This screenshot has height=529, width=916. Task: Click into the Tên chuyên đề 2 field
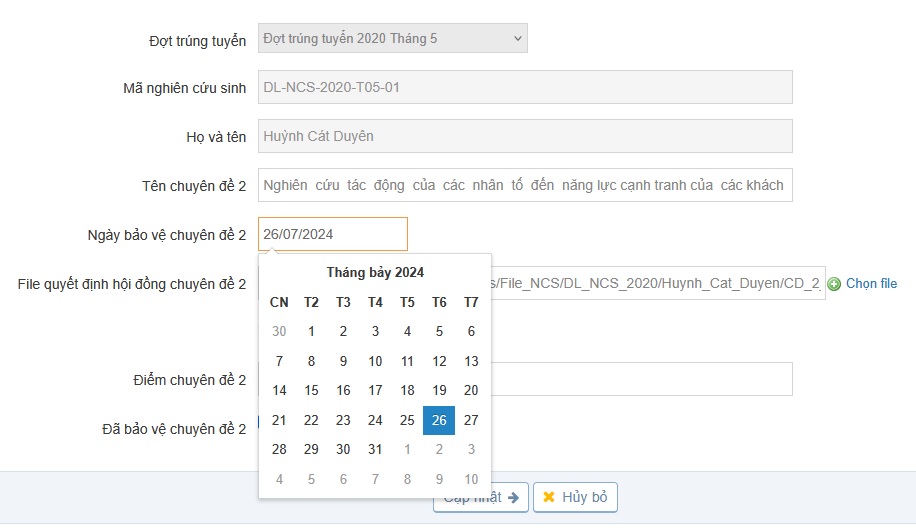click(524, 185)
